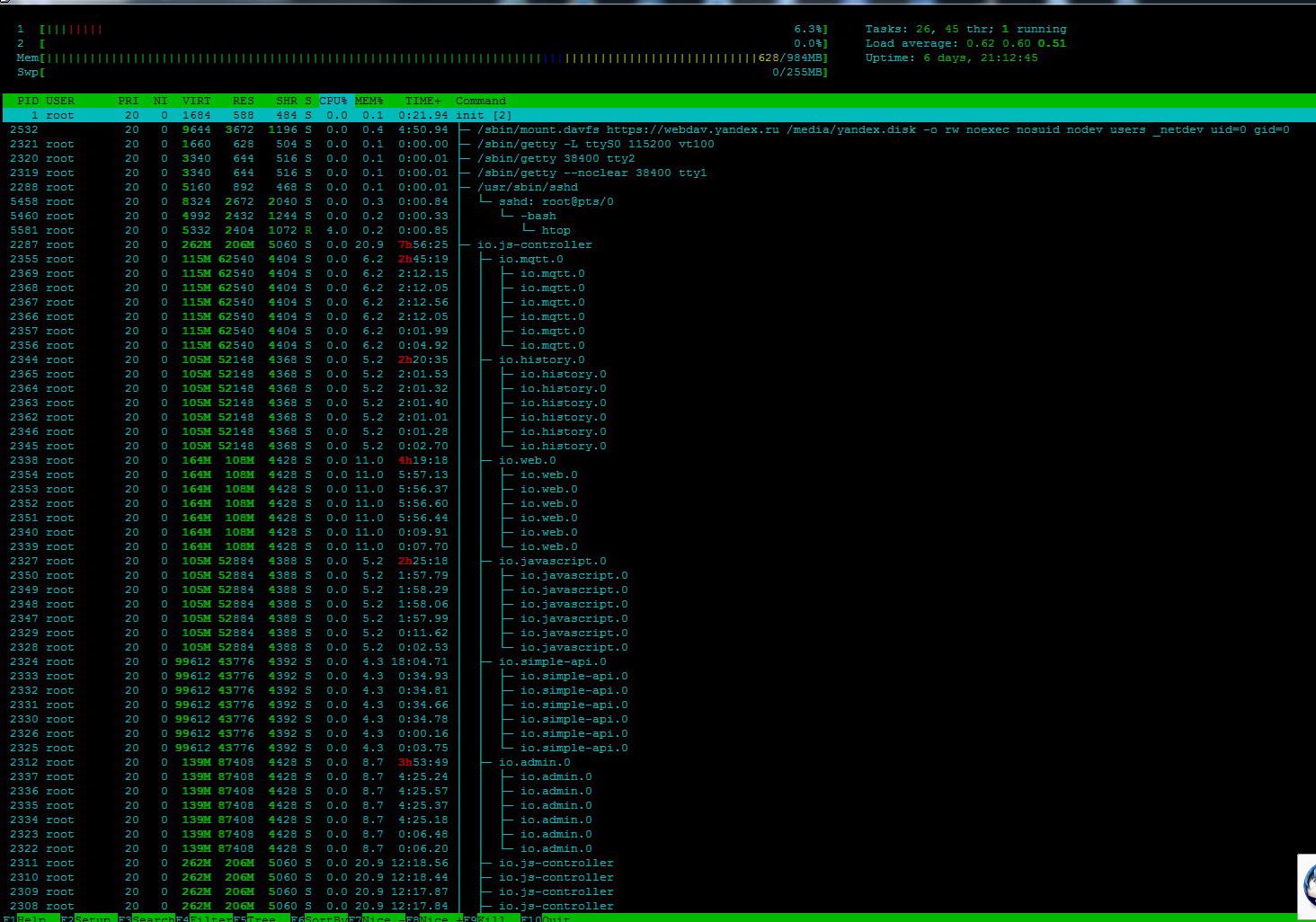Select the io.mqtt.0 thread with PID 2356
The width and height of the screenshot is (1316, 922).
coord(658,345)
